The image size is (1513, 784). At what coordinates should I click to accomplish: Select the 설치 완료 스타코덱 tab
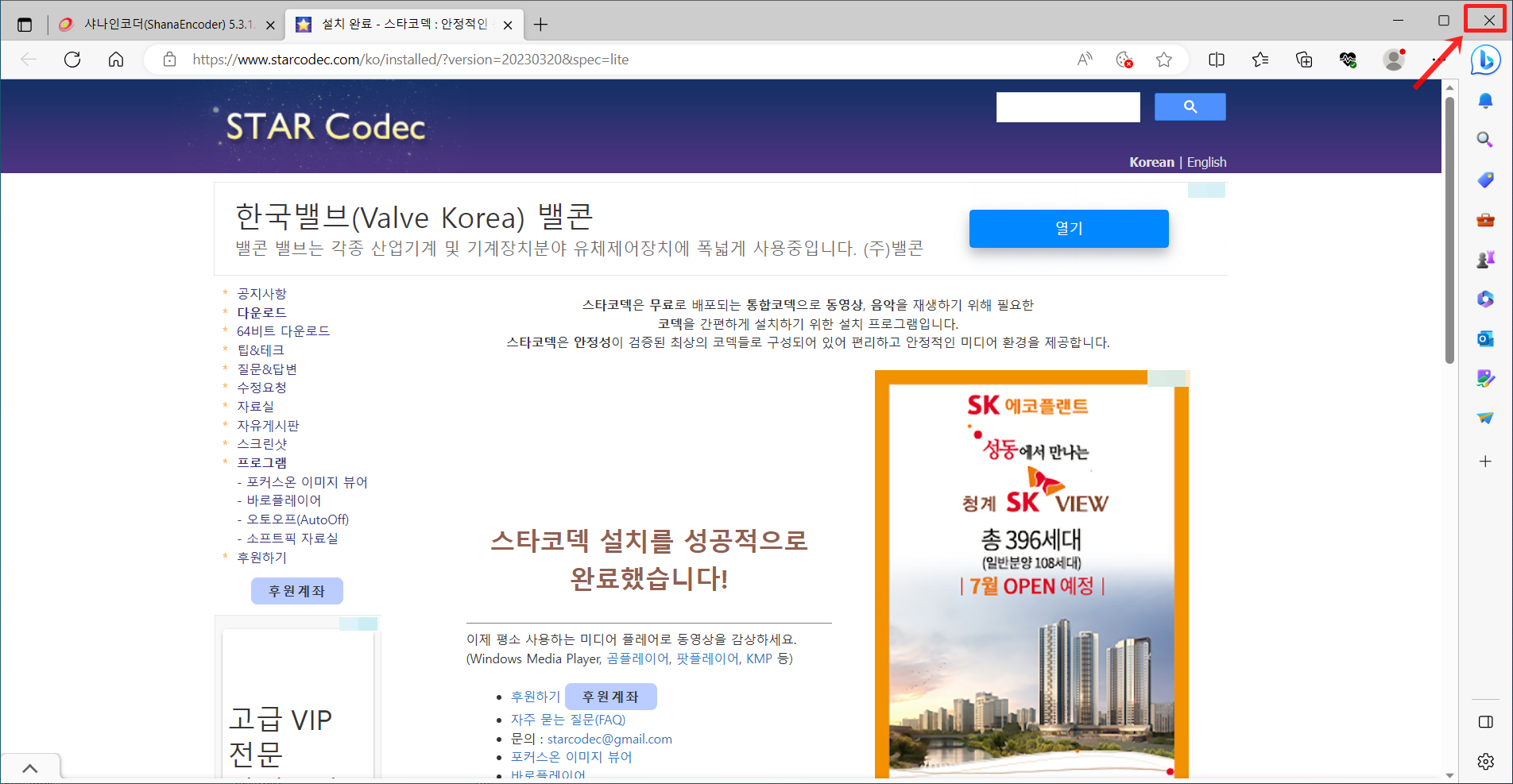(403, 25)
